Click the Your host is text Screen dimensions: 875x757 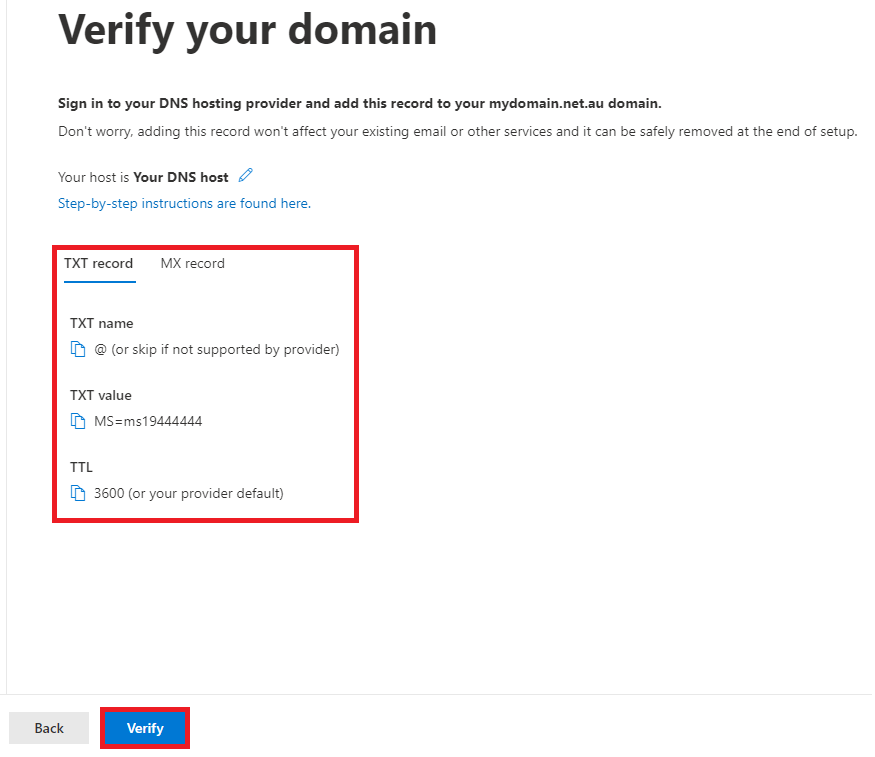pyautogui.click(x=94, y=177)
